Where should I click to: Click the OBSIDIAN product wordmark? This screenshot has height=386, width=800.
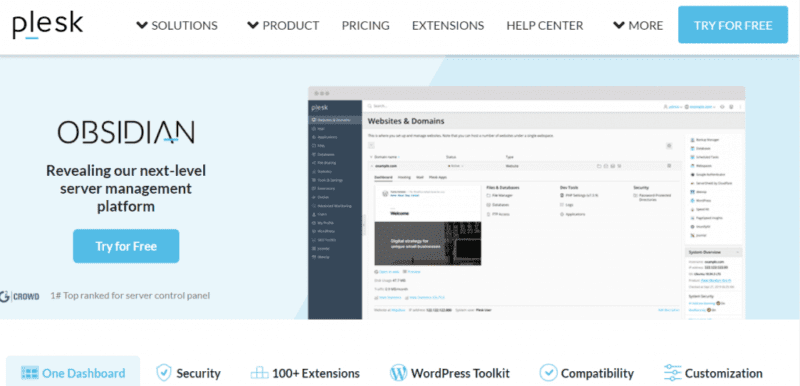[x=126, y=132]
